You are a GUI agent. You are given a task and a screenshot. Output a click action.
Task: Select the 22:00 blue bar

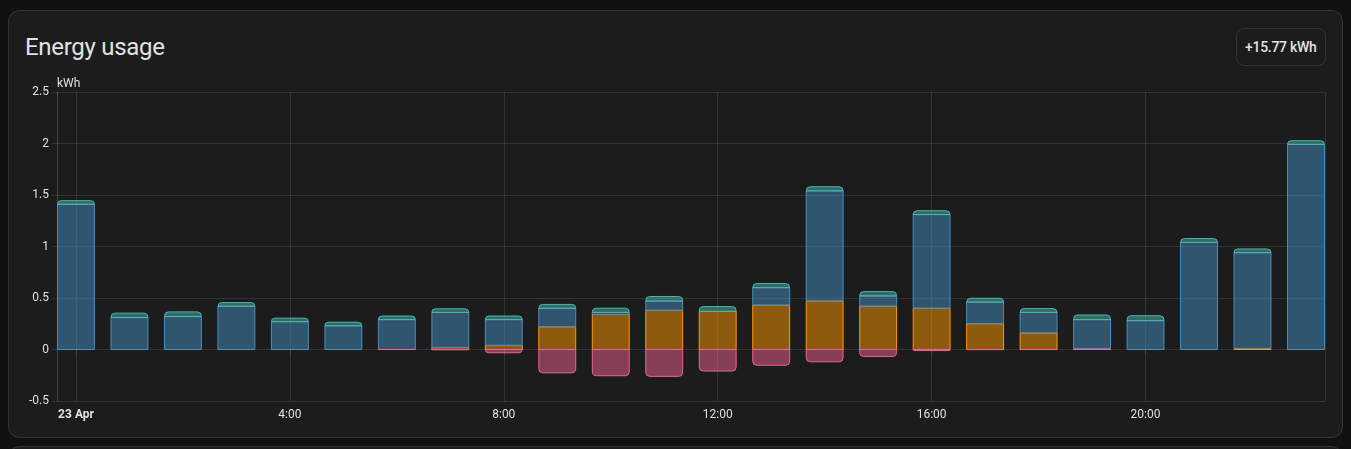click(1252, 300)
